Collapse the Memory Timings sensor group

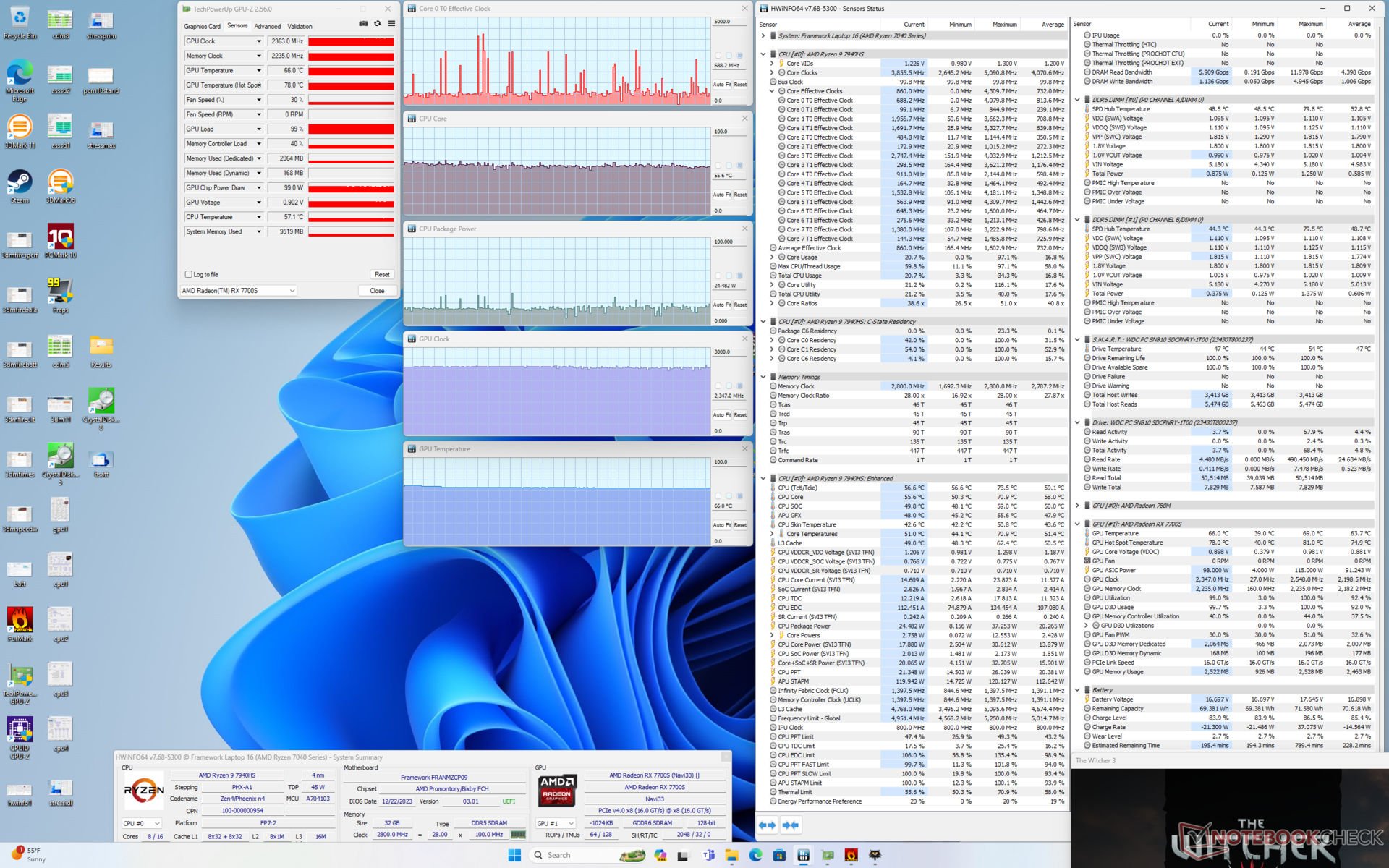coord(763,377)
